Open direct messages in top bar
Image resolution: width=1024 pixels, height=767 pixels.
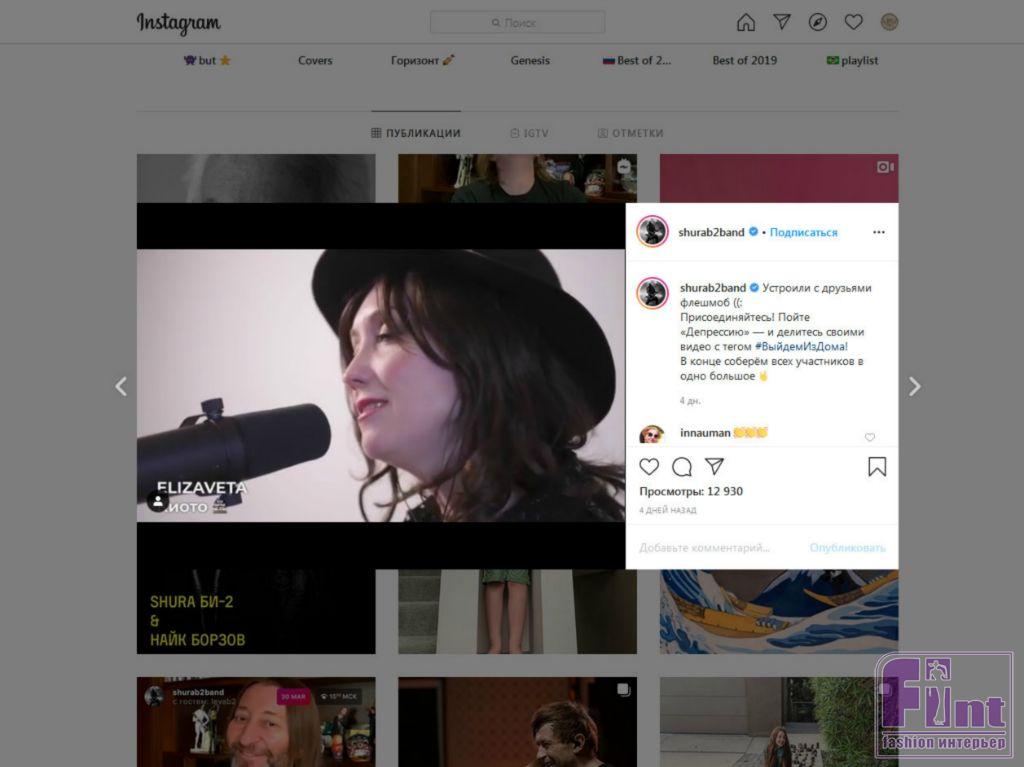(x=782, y=22)
